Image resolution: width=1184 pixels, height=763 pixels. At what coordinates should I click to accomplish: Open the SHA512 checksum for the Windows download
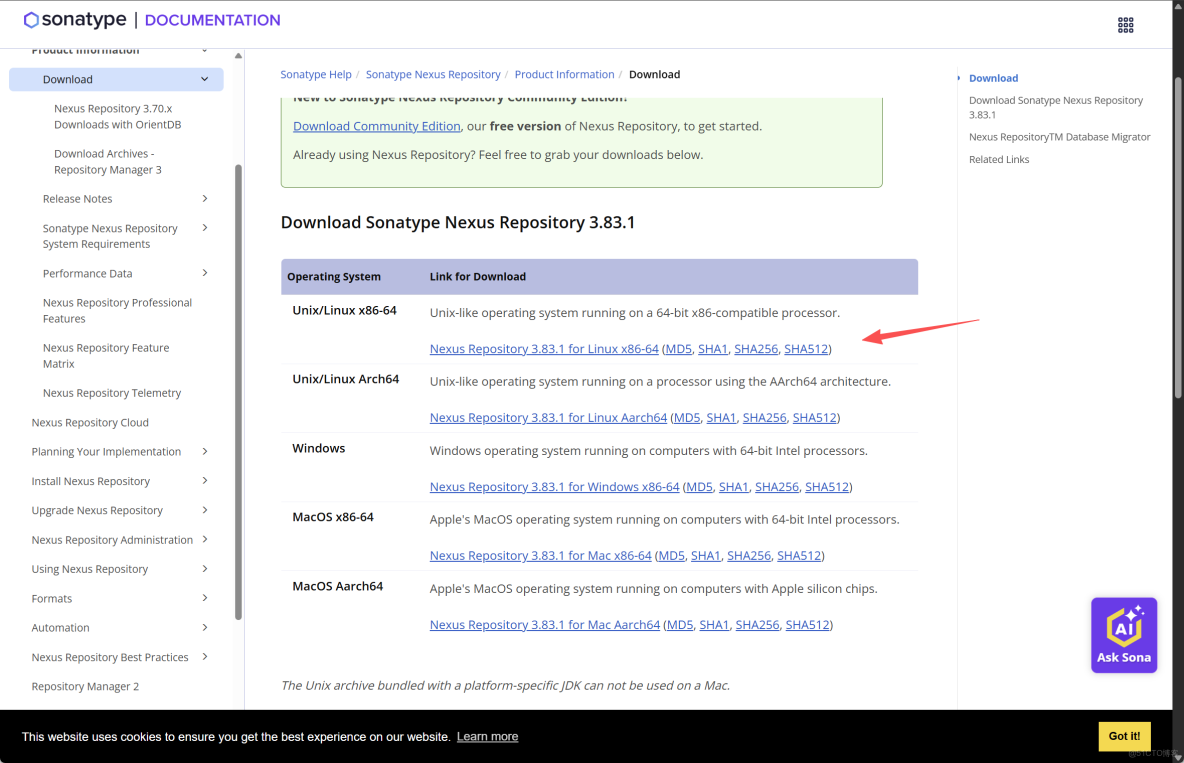pos(827,486)
